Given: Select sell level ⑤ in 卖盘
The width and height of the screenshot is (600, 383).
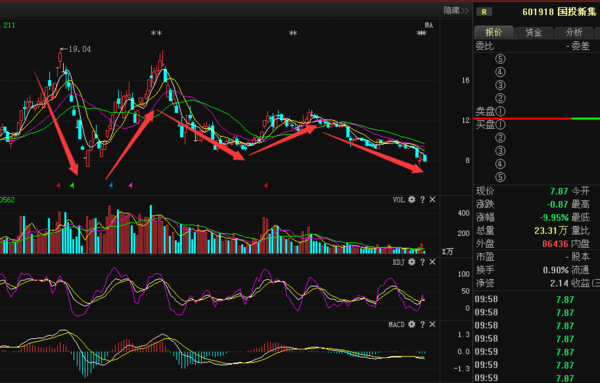Looking at the screenshot, I should [500, 59].
